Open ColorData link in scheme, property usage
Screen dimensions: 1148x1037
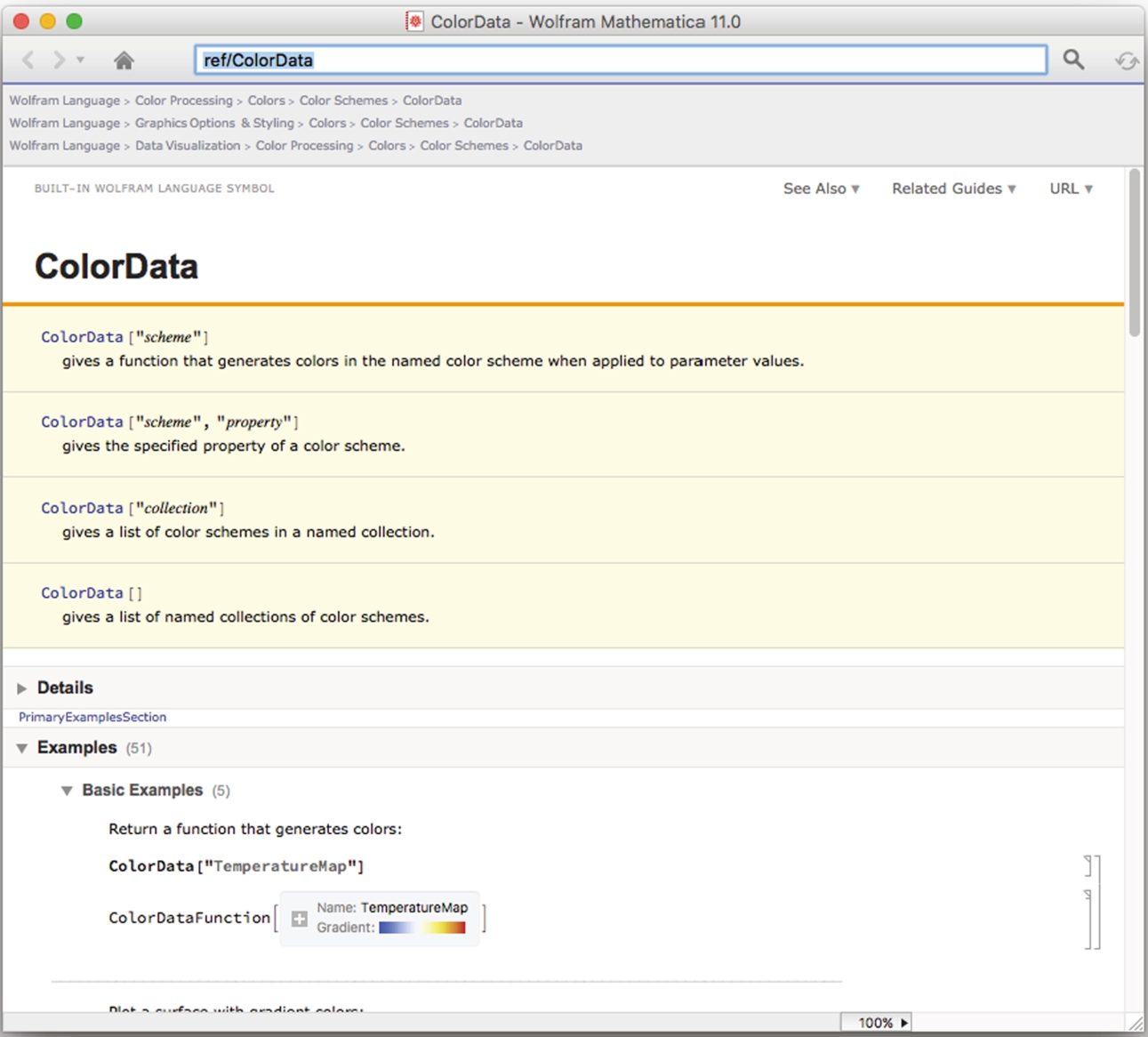tap(82, 422)
